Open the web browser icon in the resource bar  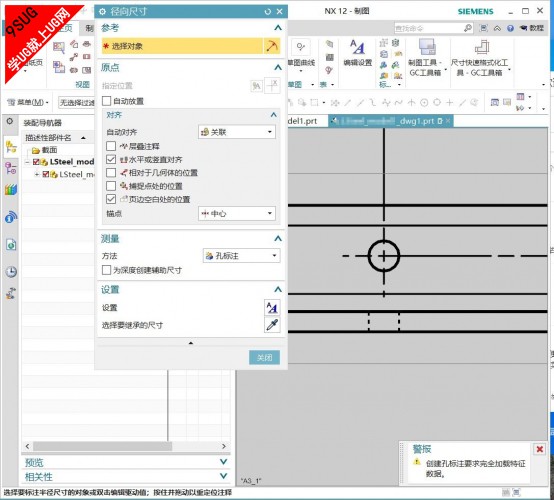11,245
